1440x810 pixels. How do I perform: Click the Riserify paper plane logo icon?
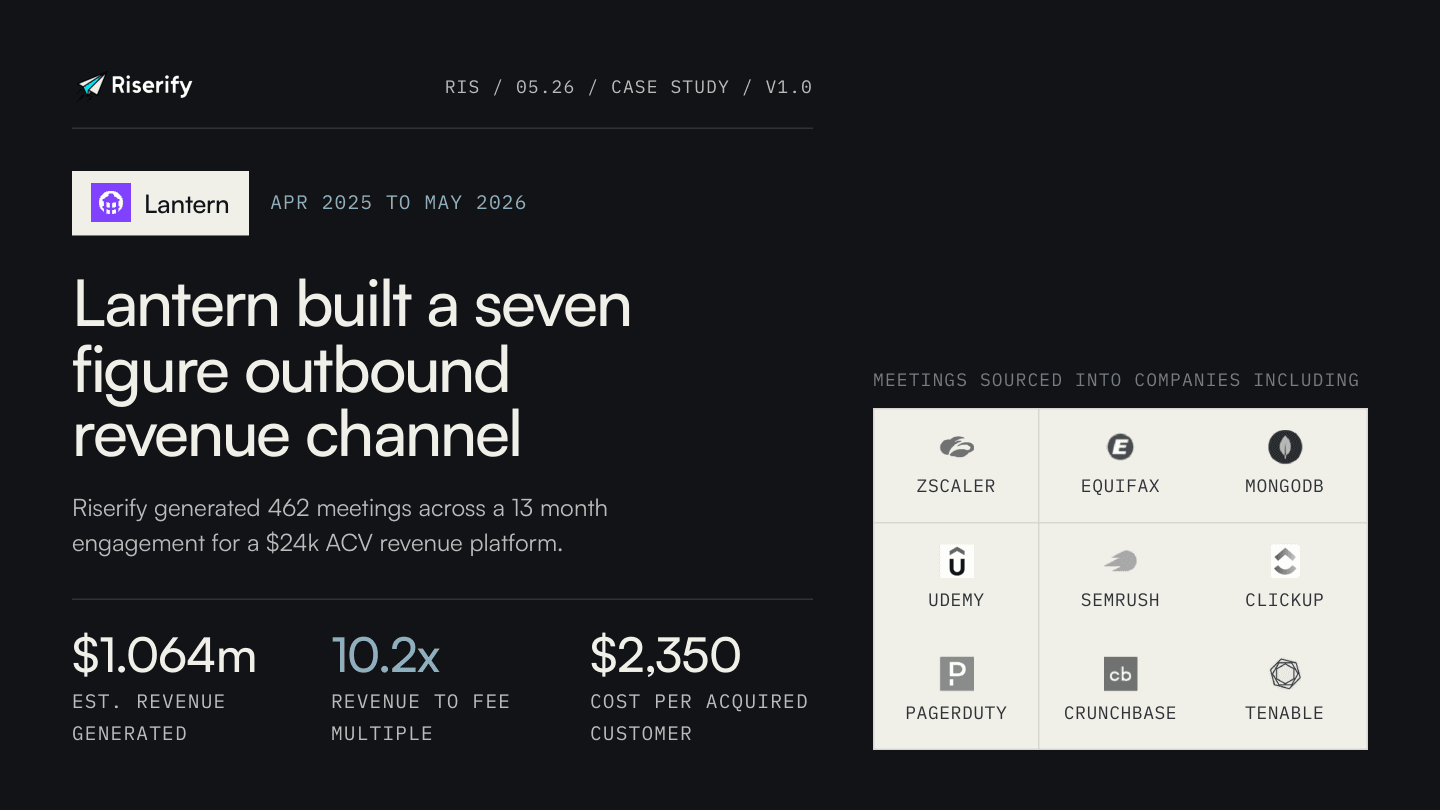91,87
